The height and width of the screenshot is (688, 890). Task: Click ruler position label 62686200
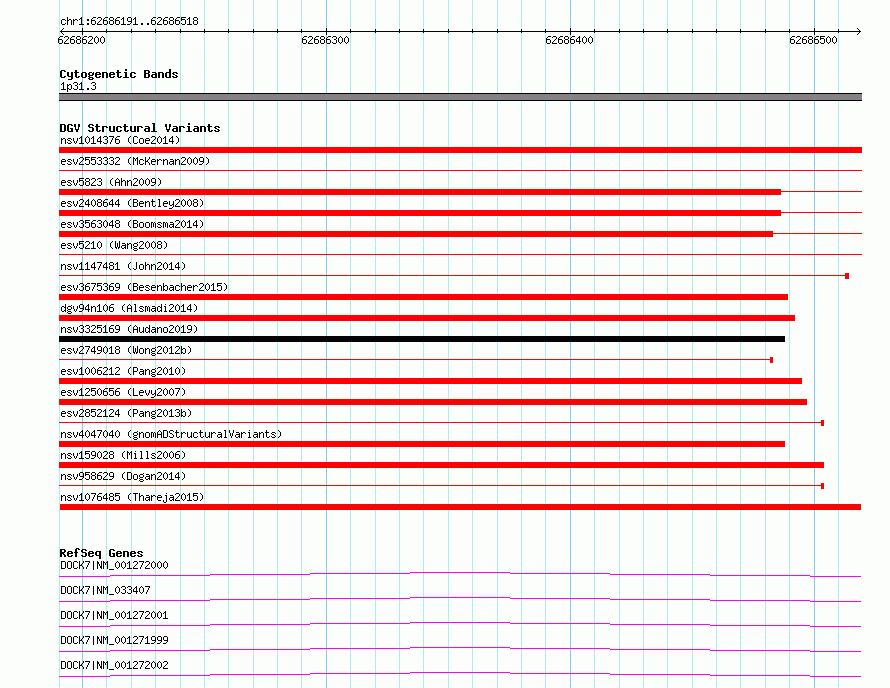(81, 40)
